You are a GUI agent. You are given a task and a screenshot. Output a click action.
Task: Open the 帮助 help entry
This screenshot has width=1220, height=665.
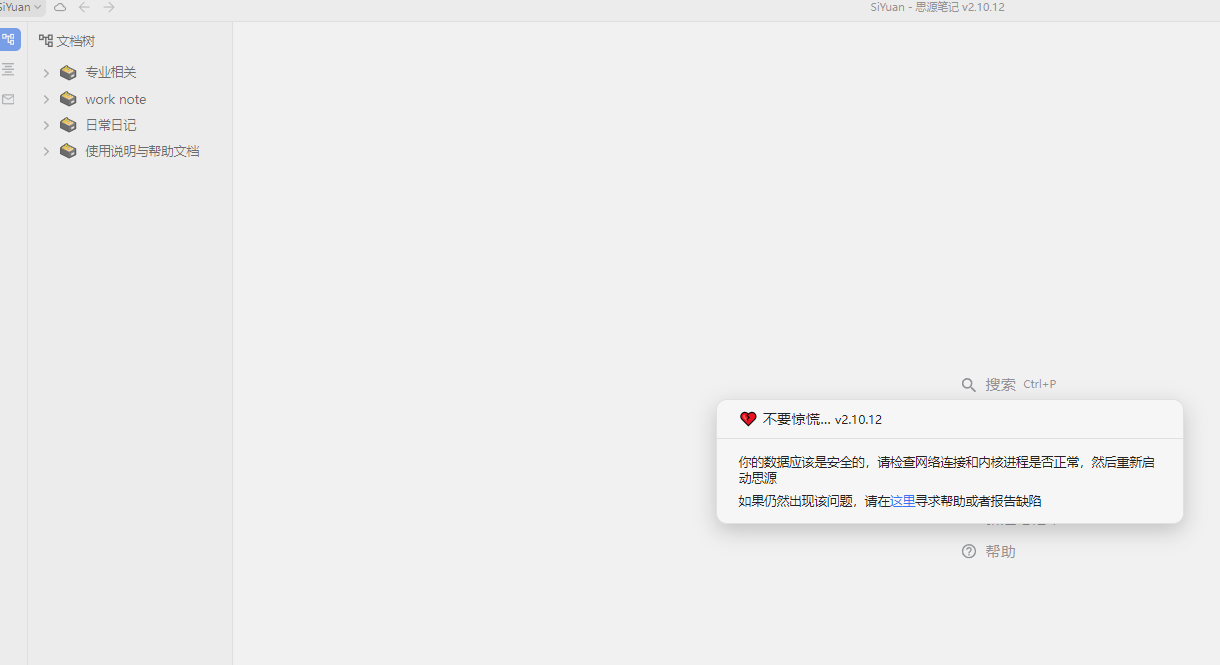1000,551
